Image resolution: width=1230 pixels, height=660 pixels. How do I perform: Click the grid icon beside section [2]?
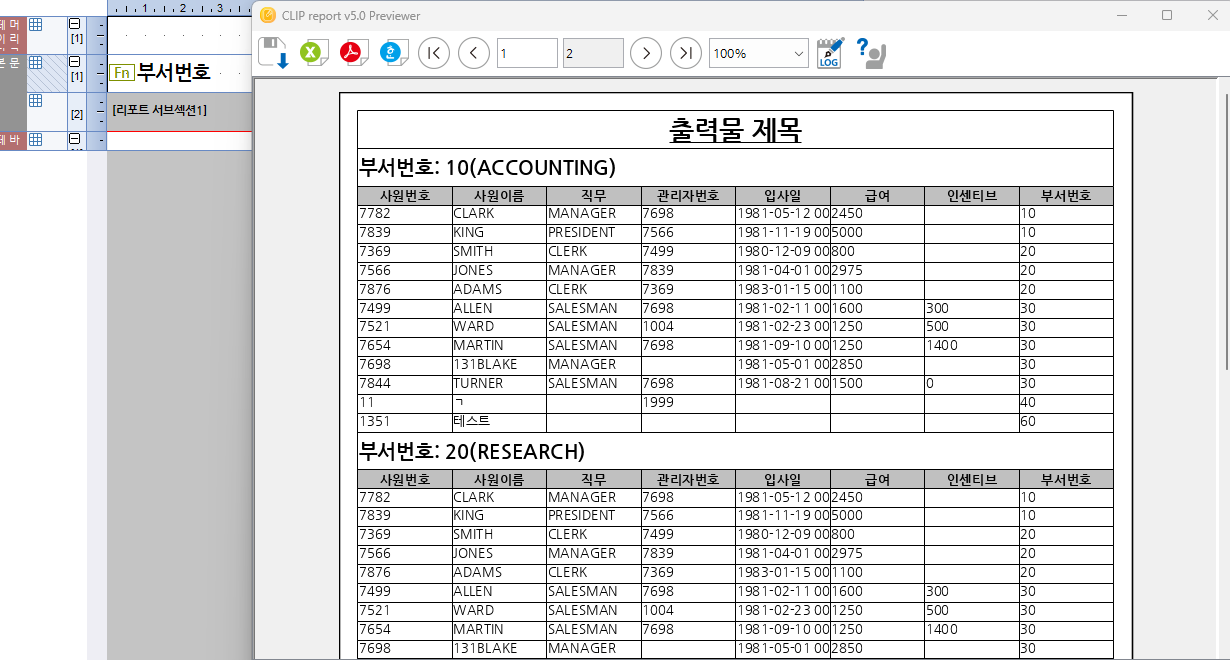click(35, 100)
